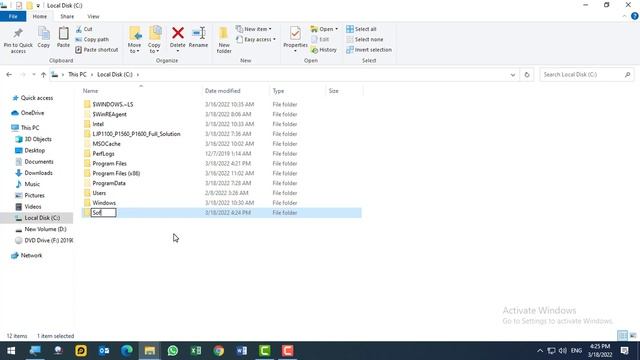The width and height of the screenshot is (640, 360).
Task: Click the Edit ribbon button
Action: point(320,40)
